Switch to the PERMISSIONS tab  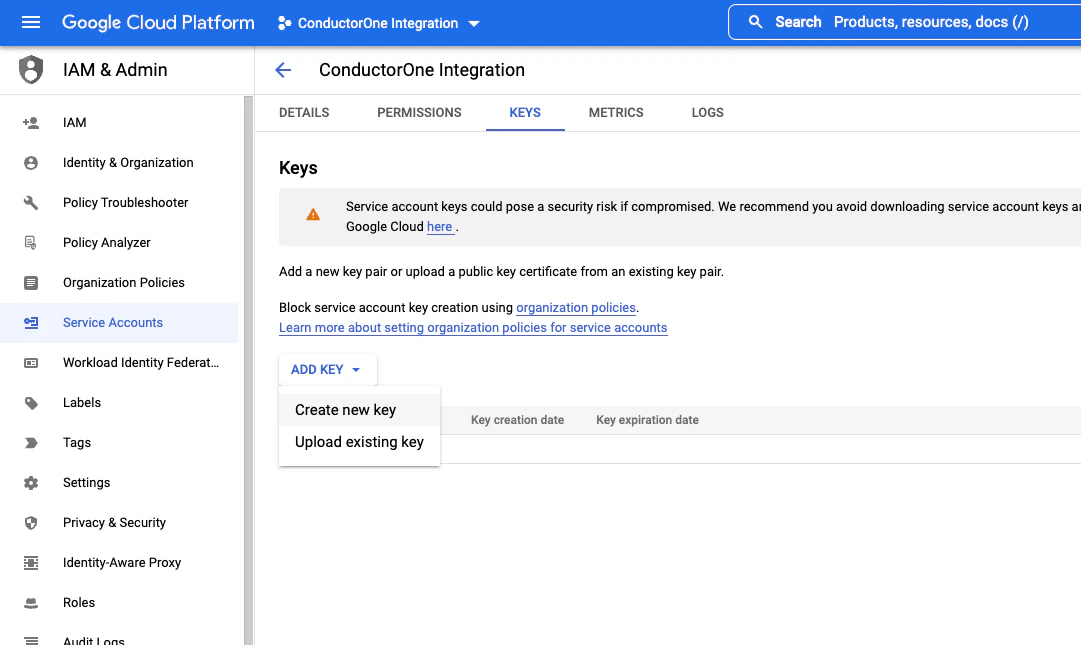coord(419,112)
